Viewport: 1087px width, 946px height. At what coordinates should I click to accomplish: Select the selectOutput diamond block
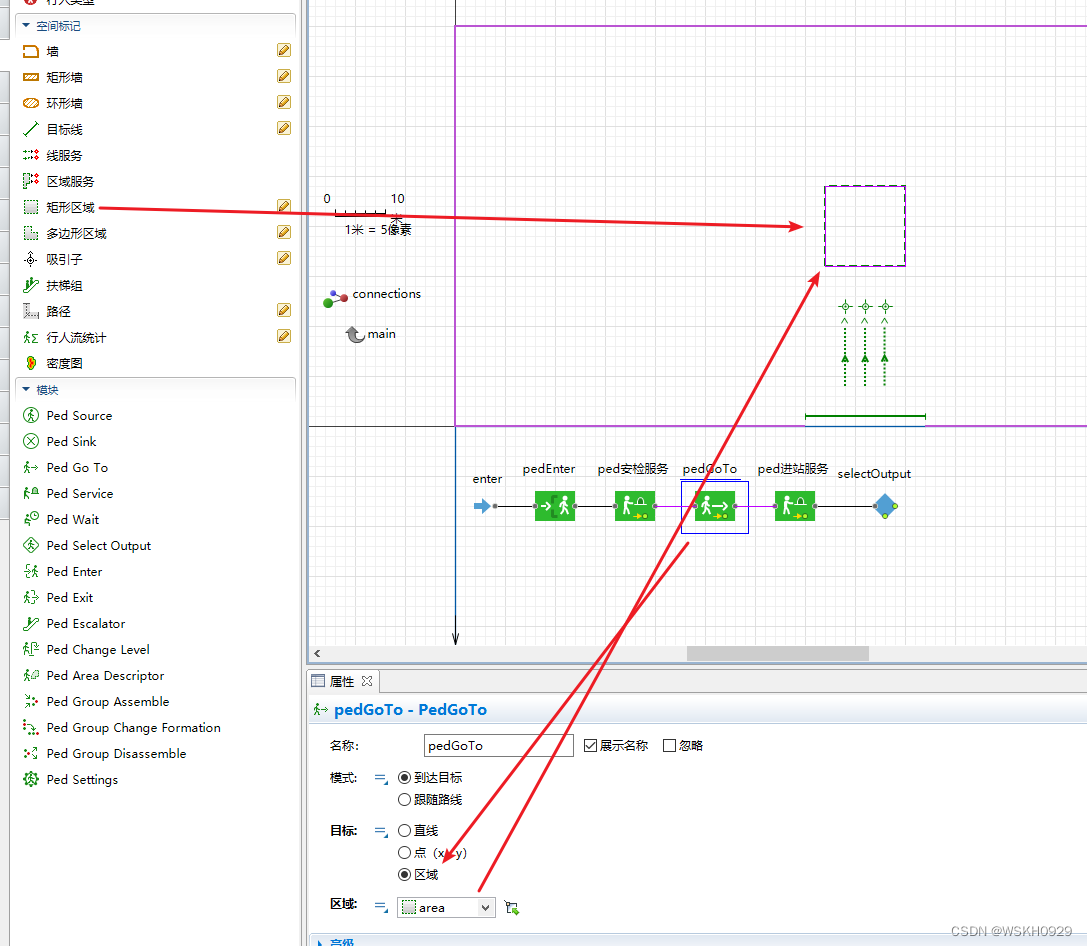pos(885,507)
